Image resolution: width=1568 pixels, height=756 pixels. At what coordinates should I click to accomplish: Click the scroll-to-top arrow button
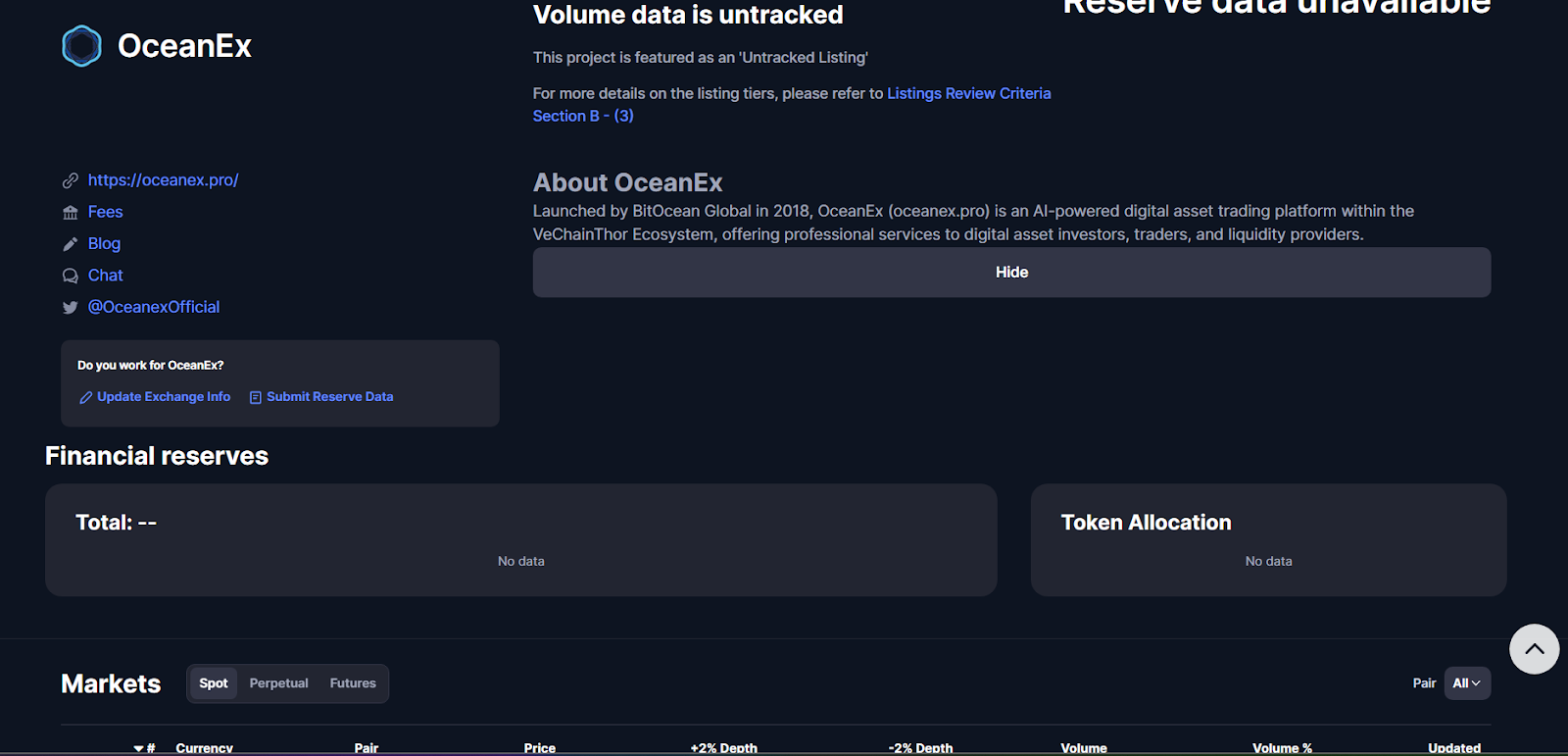(1535, 649)
